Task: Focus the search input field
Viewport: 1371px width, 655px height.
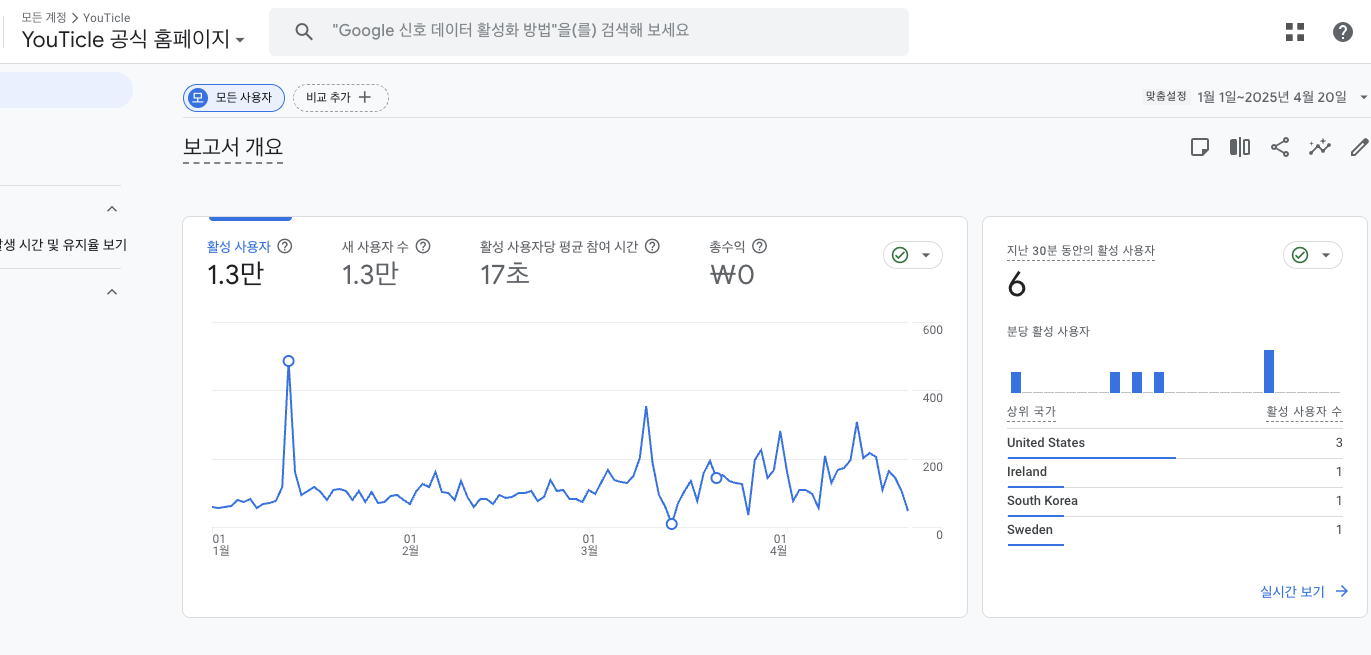Action: click(x=589, y=31)
